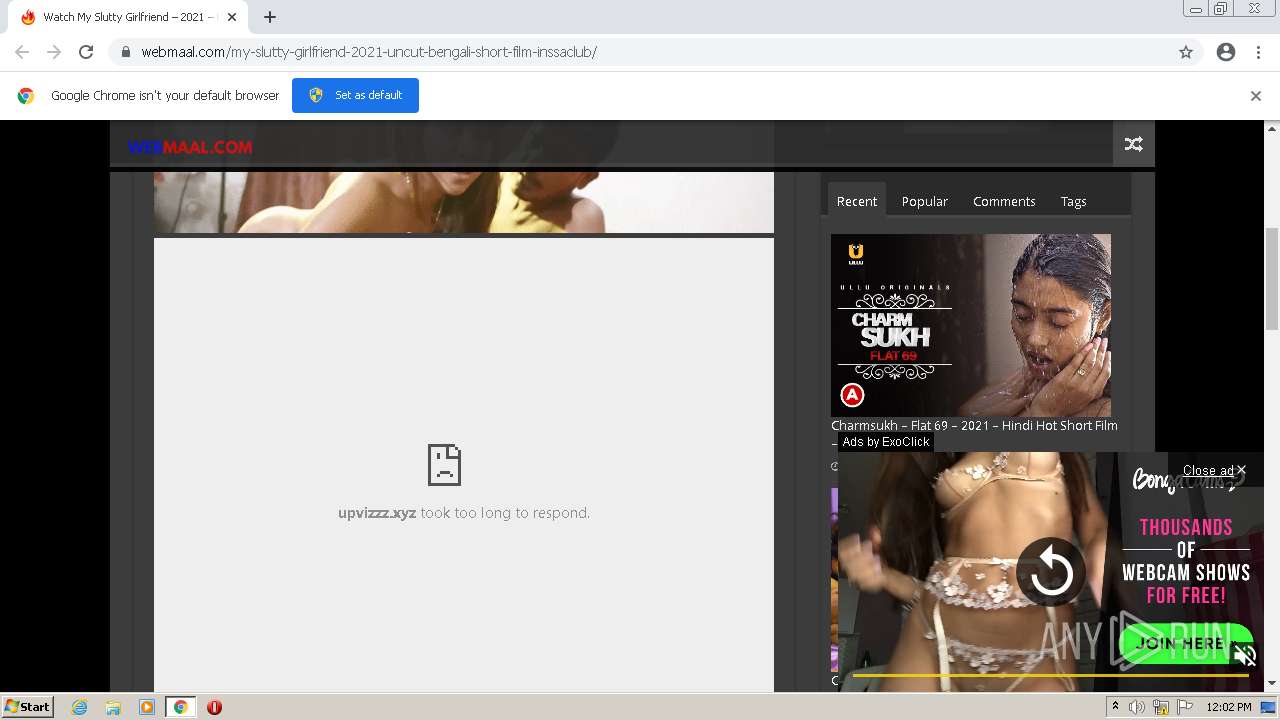Go back to the previous page
The image size is (1280, 720).
pyautogui.click(x=22, y=52)
